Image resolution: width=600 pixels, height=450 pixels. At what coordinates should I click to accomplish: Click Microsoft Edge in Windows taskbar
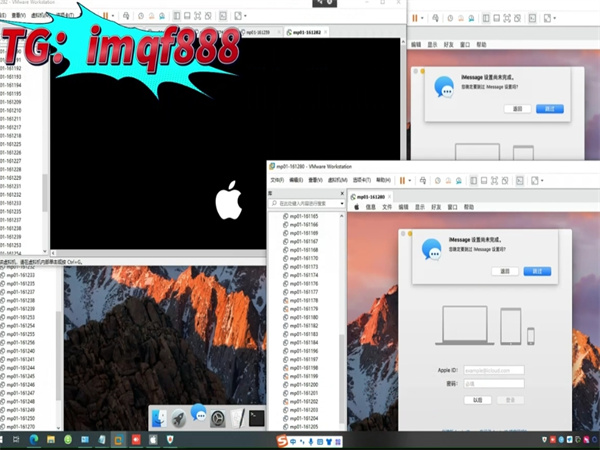[x=32, y=440]
